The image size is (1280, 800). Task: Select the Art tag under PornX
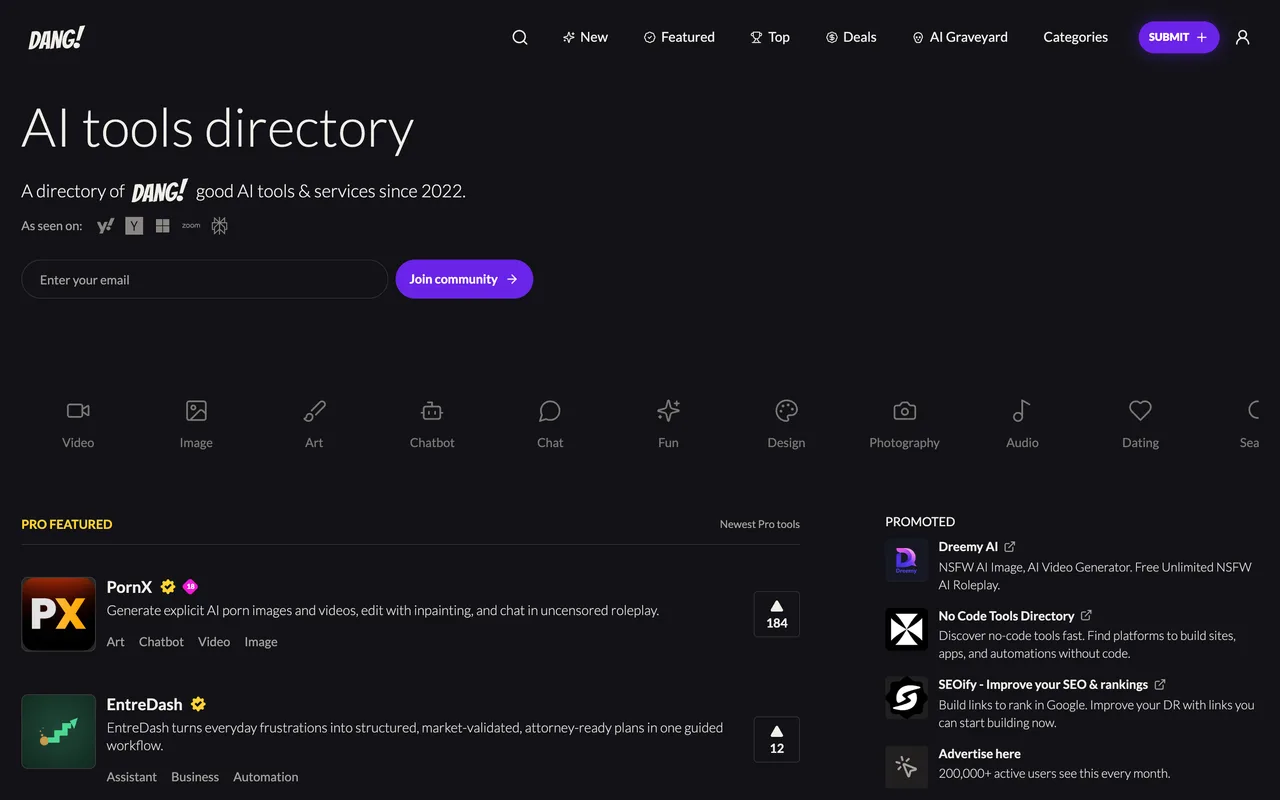[116, 642]
